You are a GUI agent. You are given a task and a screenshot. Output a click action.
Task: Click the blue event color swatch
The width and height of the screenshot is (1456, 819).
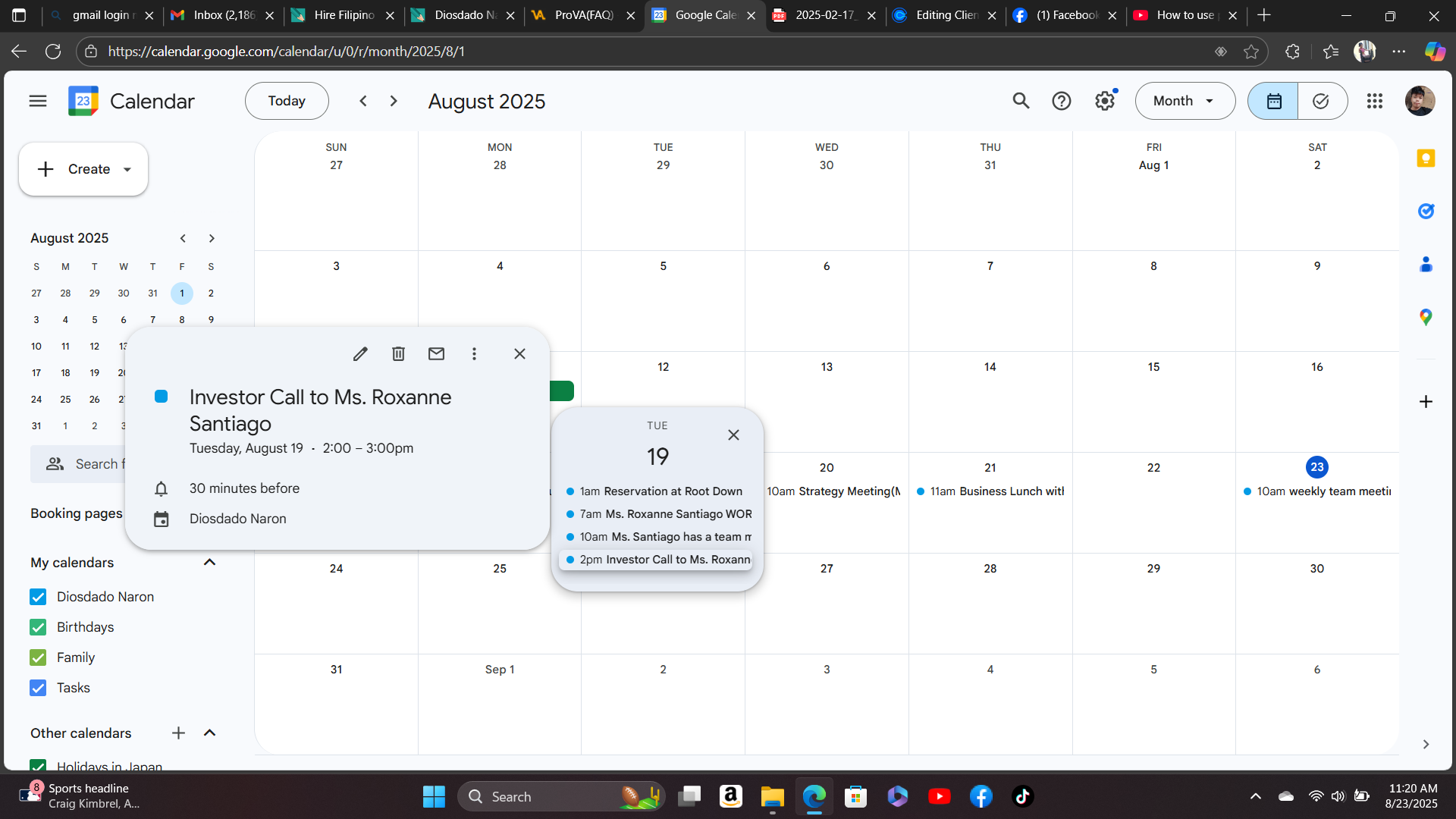click(x=161, y=397)
